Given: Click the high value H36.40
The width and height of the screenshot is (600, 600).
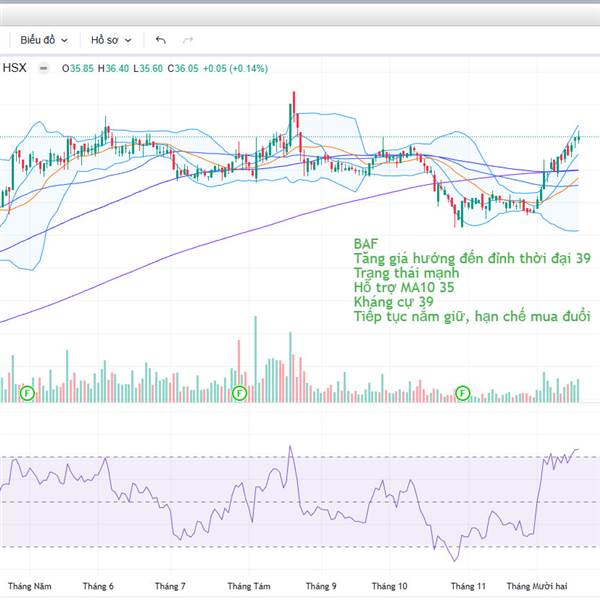Looking at the screenshot, I should click(113, 68).
